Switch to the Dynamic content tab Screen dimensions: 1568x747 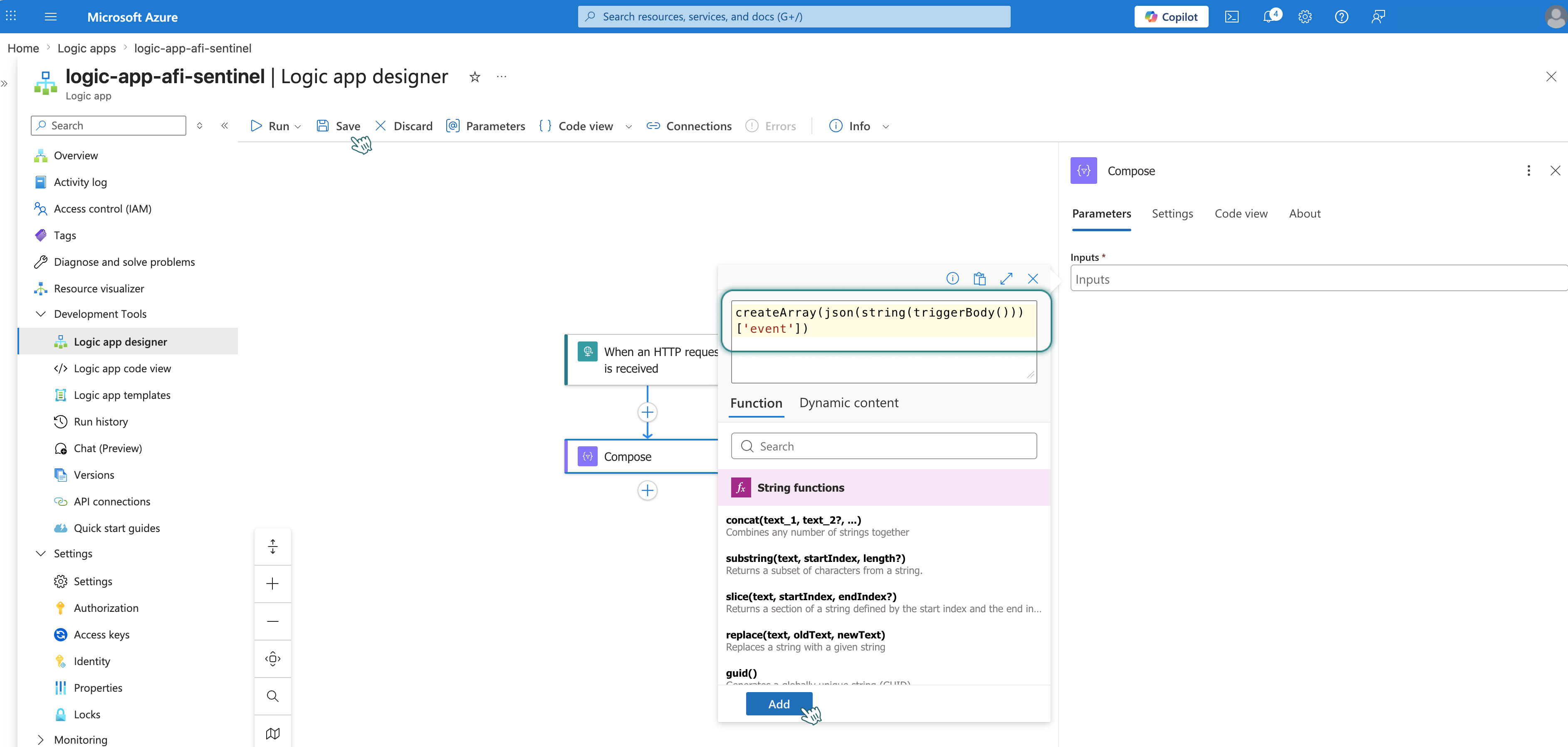point(848,403)
